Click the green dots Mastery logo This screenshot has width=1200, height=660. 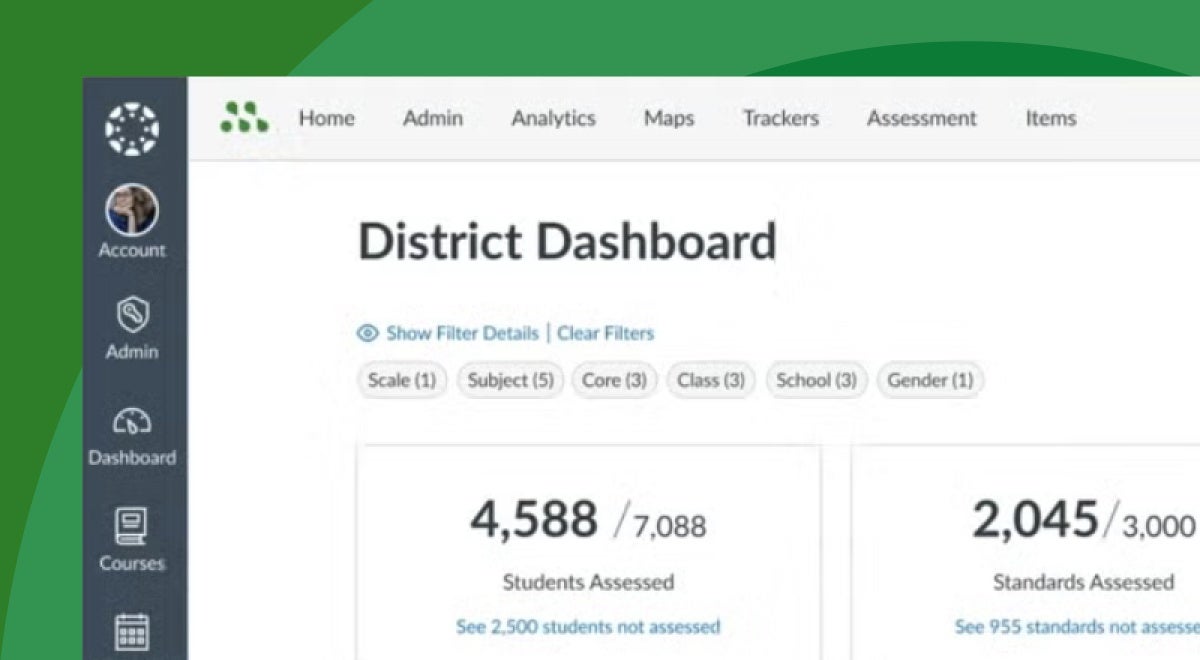(x=244, y=117)
